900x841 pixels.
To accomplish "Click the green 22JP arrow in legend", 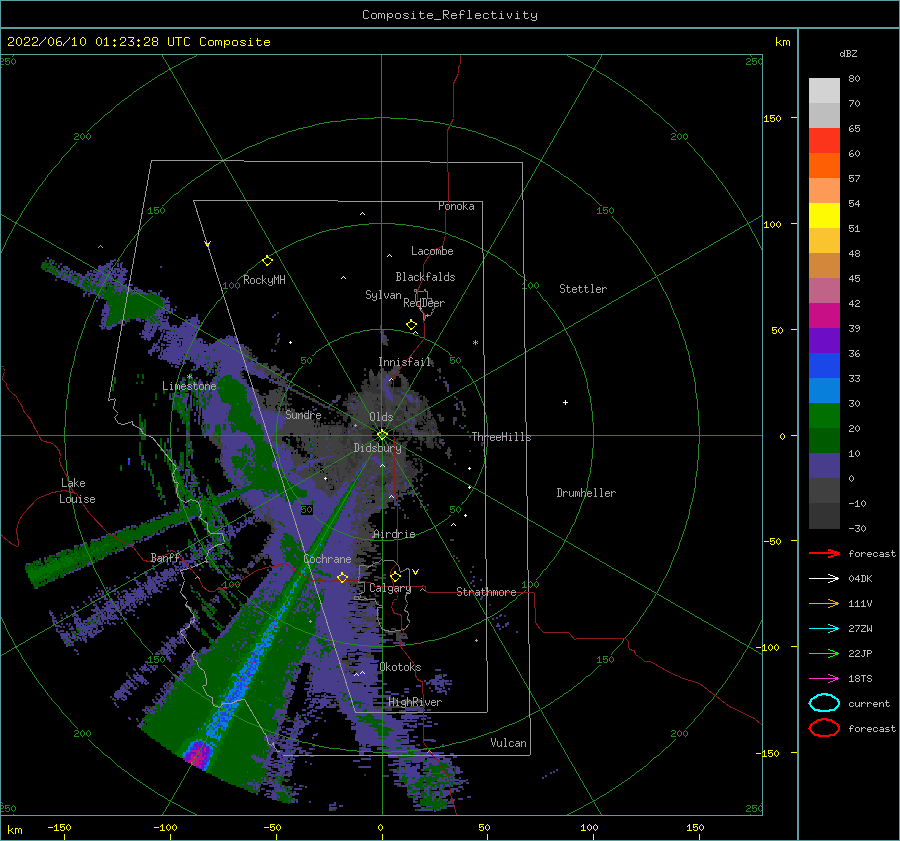I will 824,653.
